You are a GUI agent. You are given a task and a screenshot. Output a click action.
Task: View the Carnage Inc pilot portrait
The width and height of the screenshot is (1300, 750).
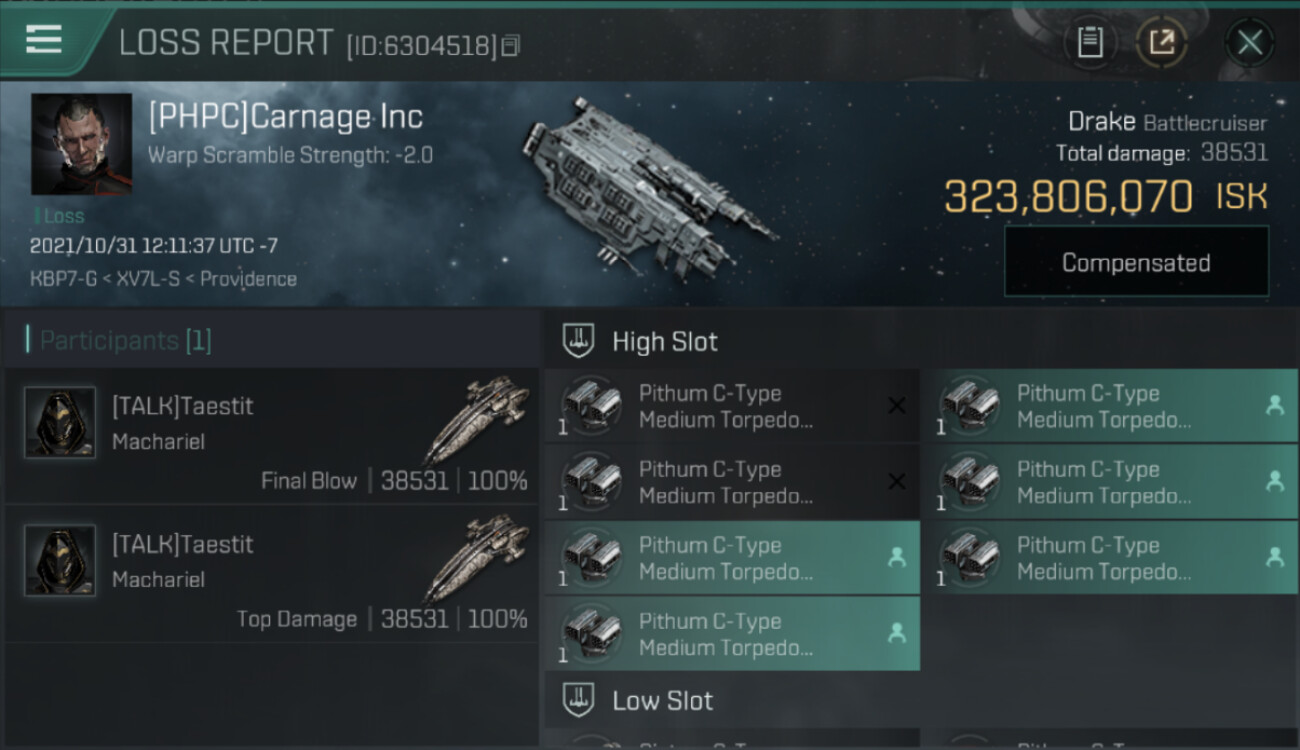click(81, 144)
